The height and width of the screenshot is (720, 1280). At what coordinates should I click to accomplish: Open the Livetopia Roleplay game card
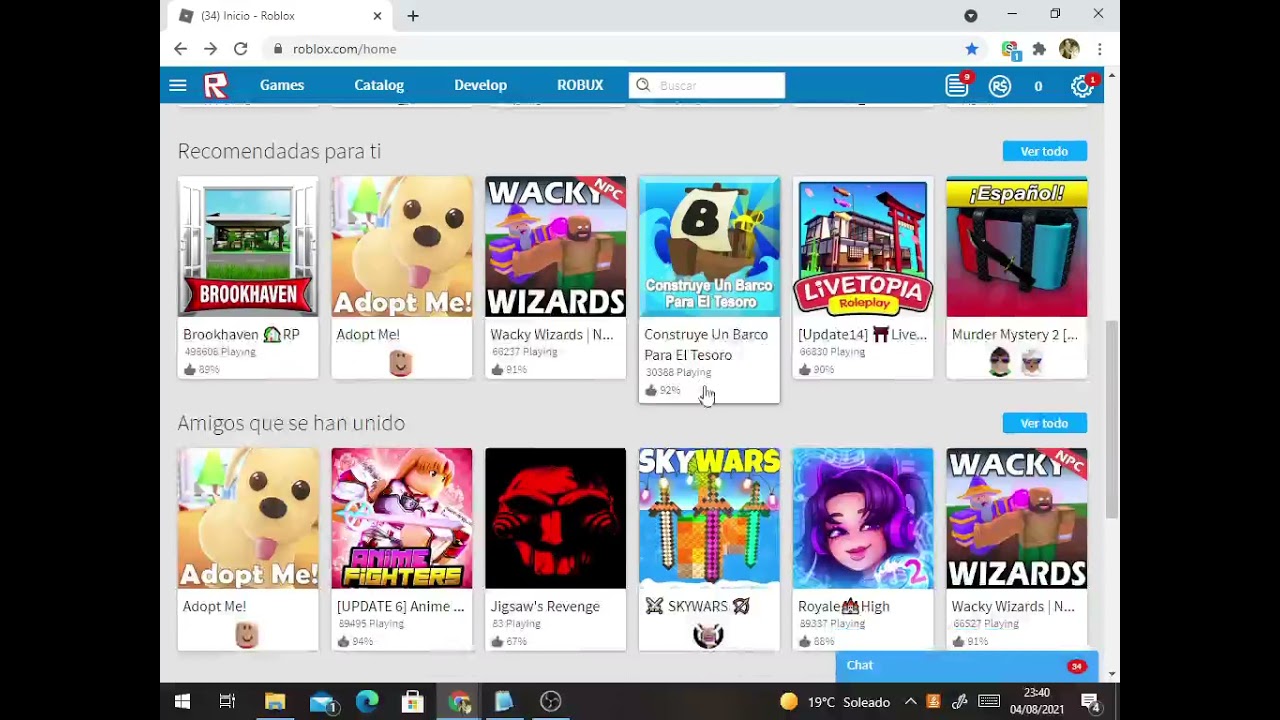tap(863, 277)
